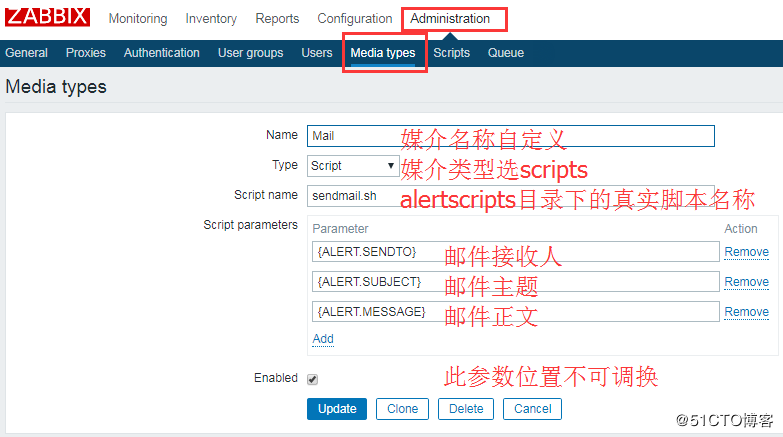The width and height of the screenshot is (783, 437).
Task: Open the Reports menu
Action: pos(277,18)
